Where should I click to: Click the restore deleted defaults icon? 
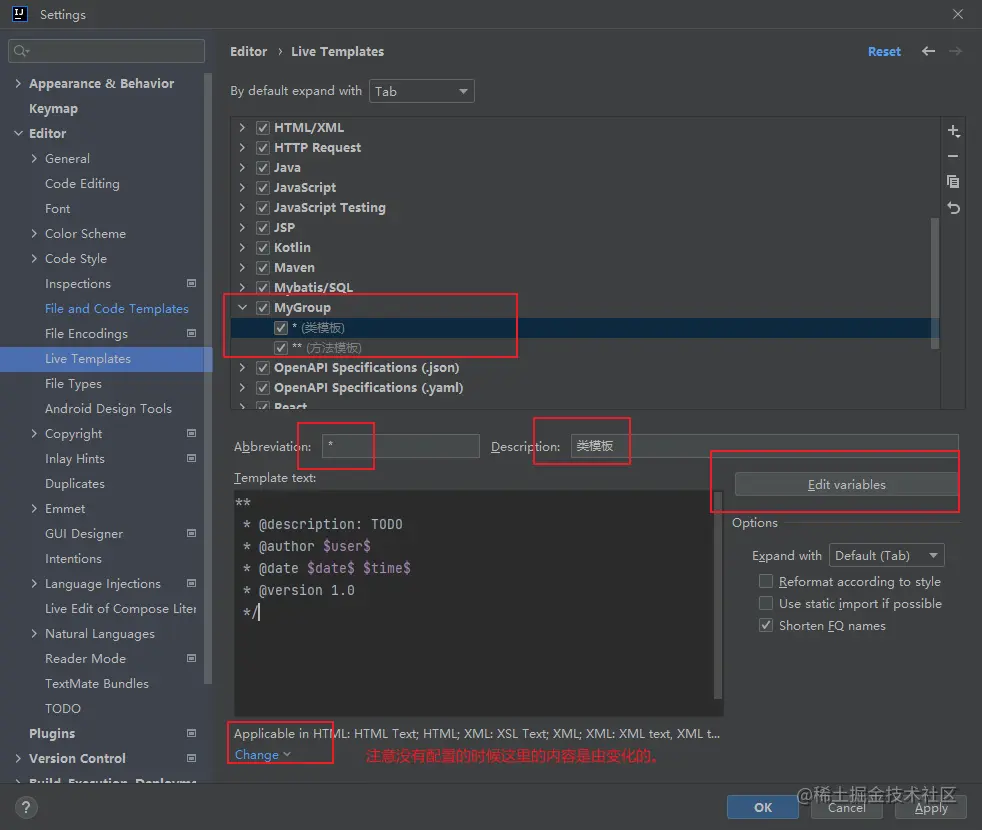pos(953,208)
